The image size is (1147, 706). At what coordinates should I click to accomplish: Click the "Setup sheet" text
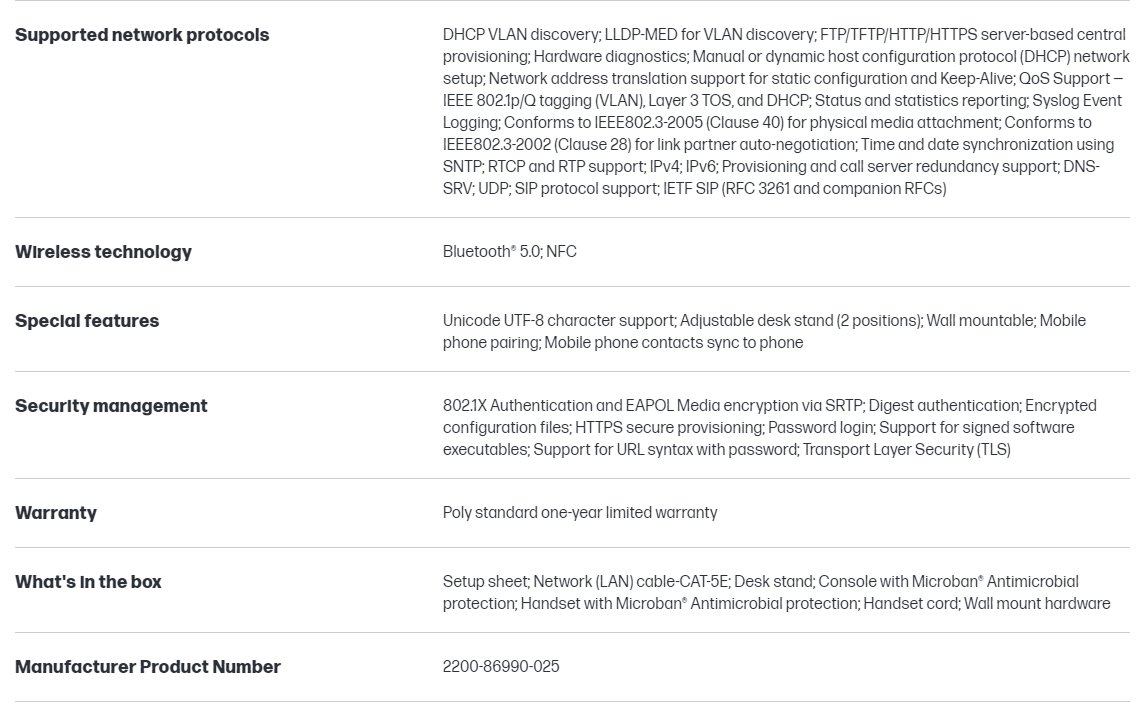point(484,582)
